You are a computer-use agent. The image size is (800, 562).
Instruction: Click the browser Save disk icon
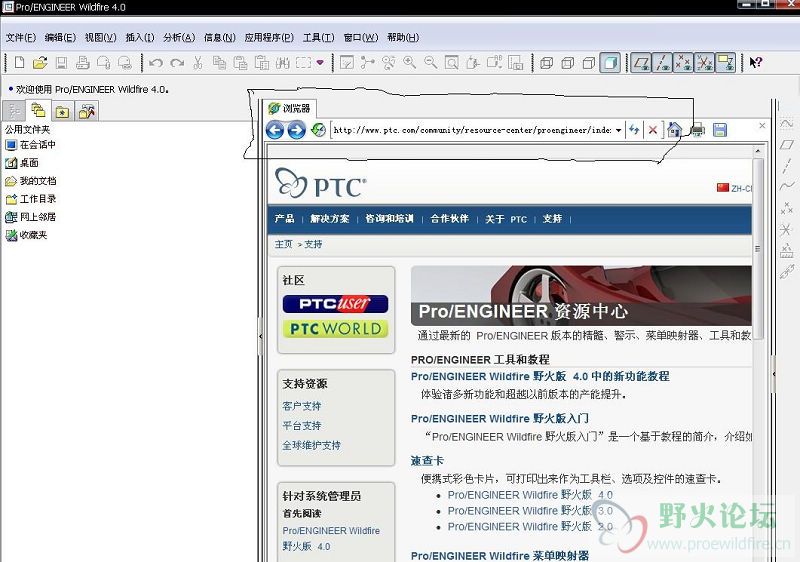[720, 131]
